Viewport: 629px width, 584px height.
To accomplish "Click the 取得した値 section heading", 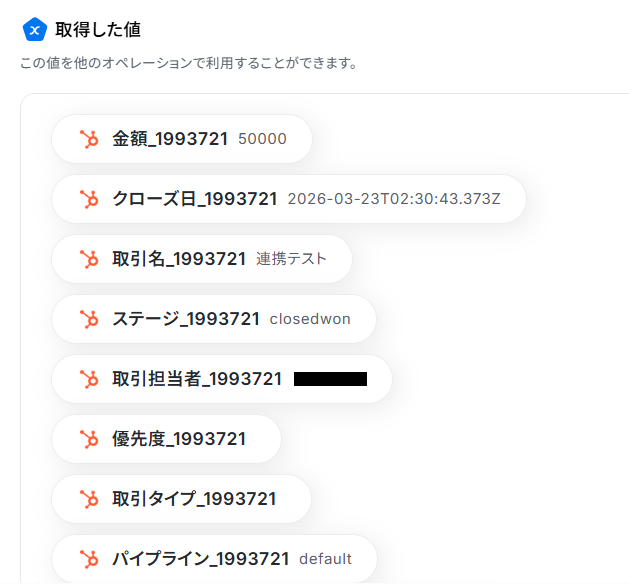I will point(97,30).
